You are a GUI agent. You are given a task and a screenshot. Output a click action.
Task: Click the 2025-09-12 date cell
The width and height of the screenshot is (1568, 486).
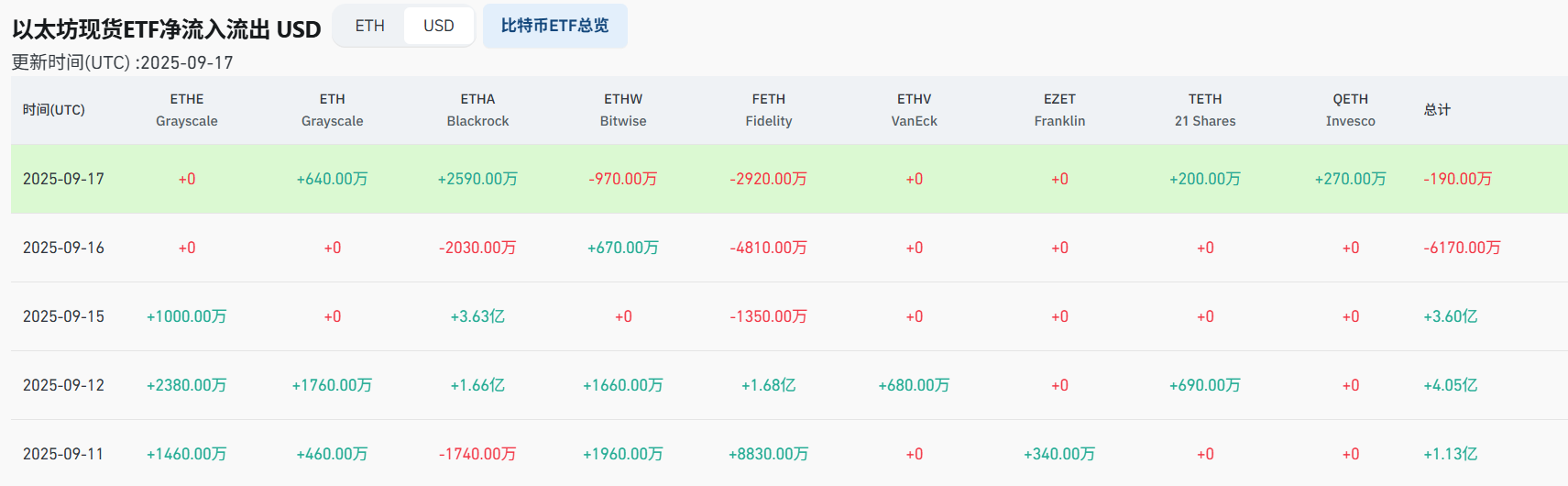click(63, 385)
